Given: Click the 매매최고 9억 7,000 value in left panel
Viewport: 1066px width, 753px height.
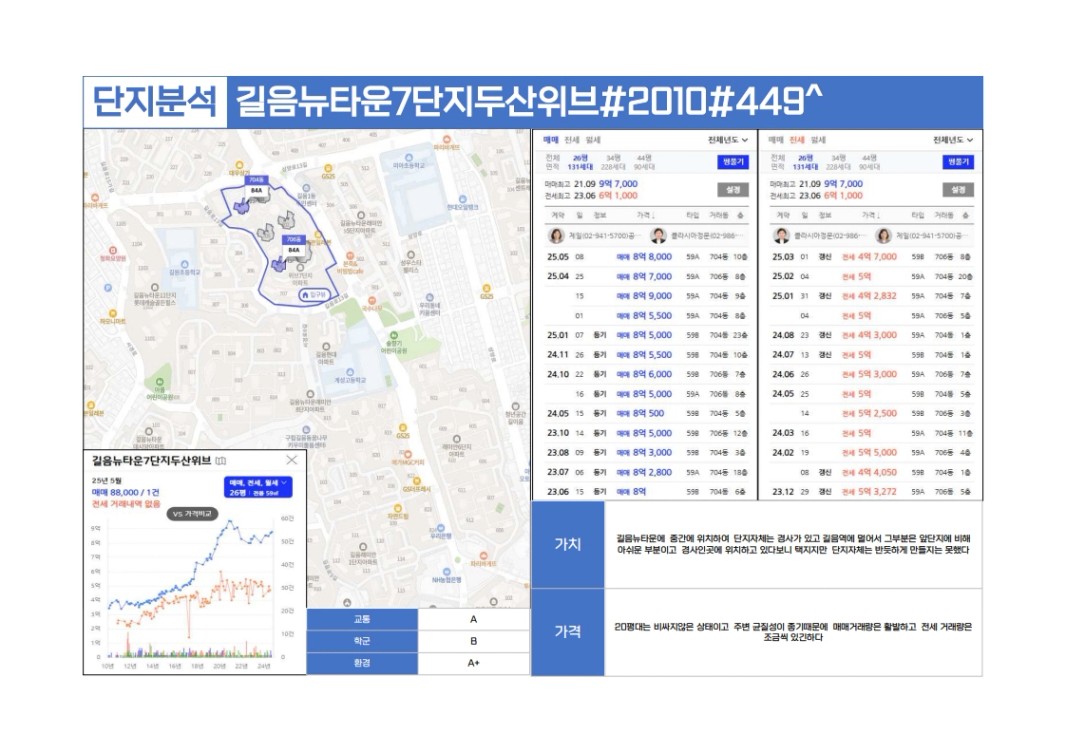Looking at the screenshot, I should [618, 184].
